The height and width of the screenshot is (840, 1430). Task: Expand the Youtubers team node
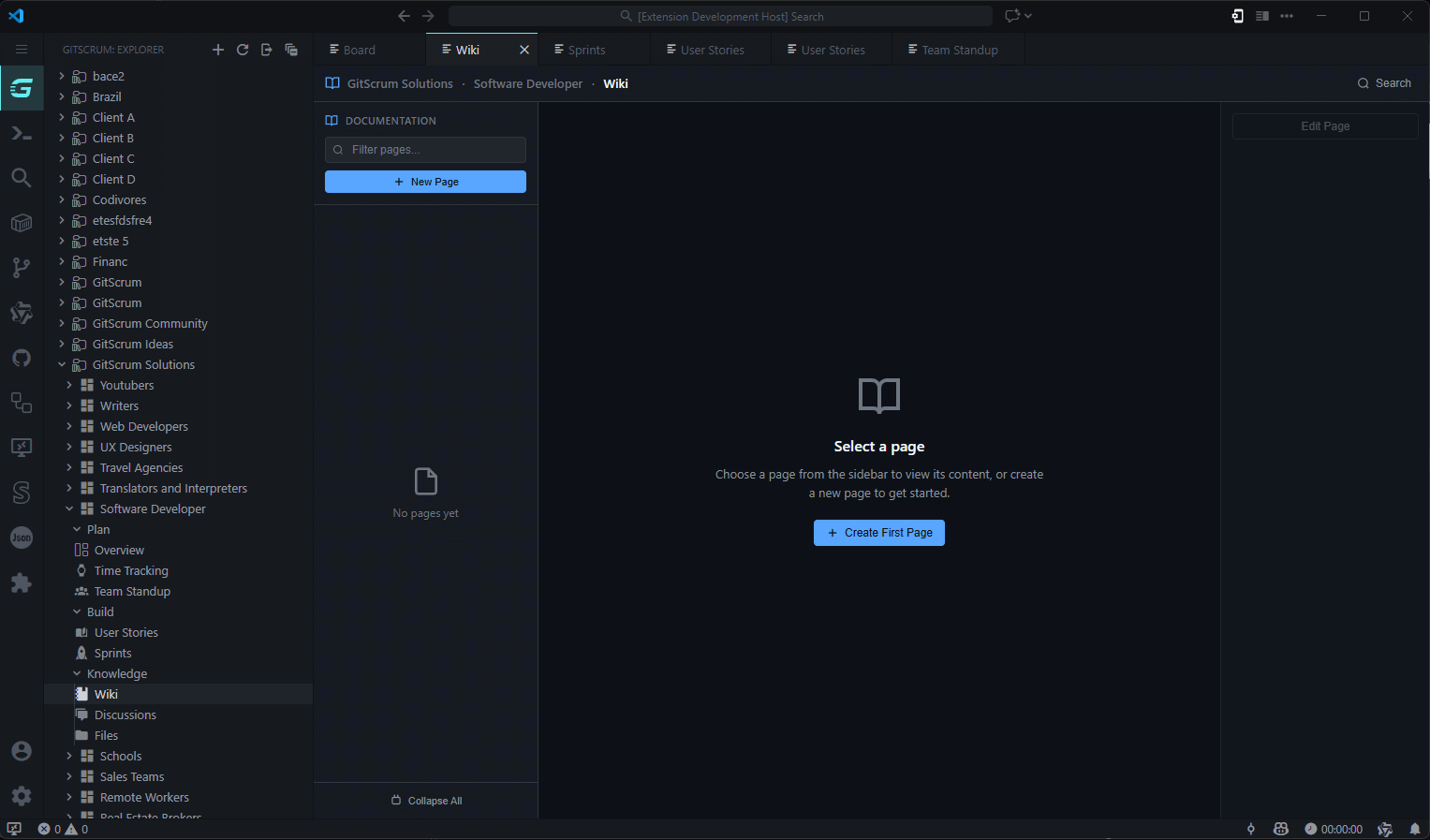(67, 385)
